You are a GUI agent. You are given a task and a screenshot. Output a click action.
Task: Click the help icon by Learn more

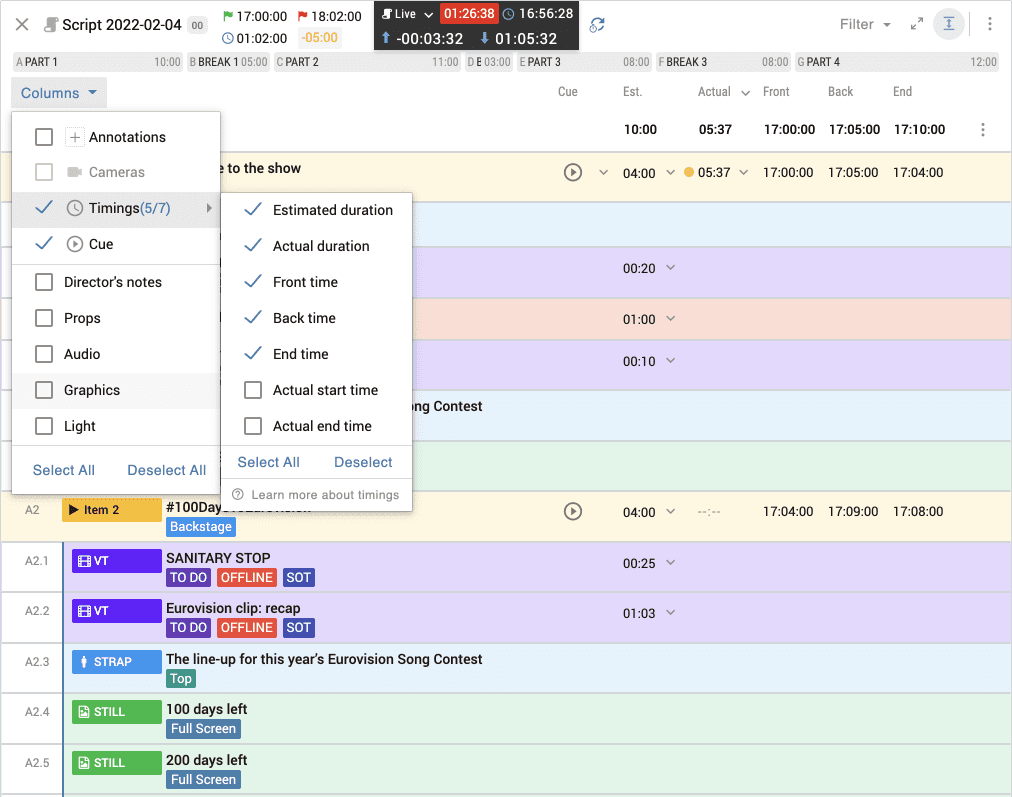238,494
